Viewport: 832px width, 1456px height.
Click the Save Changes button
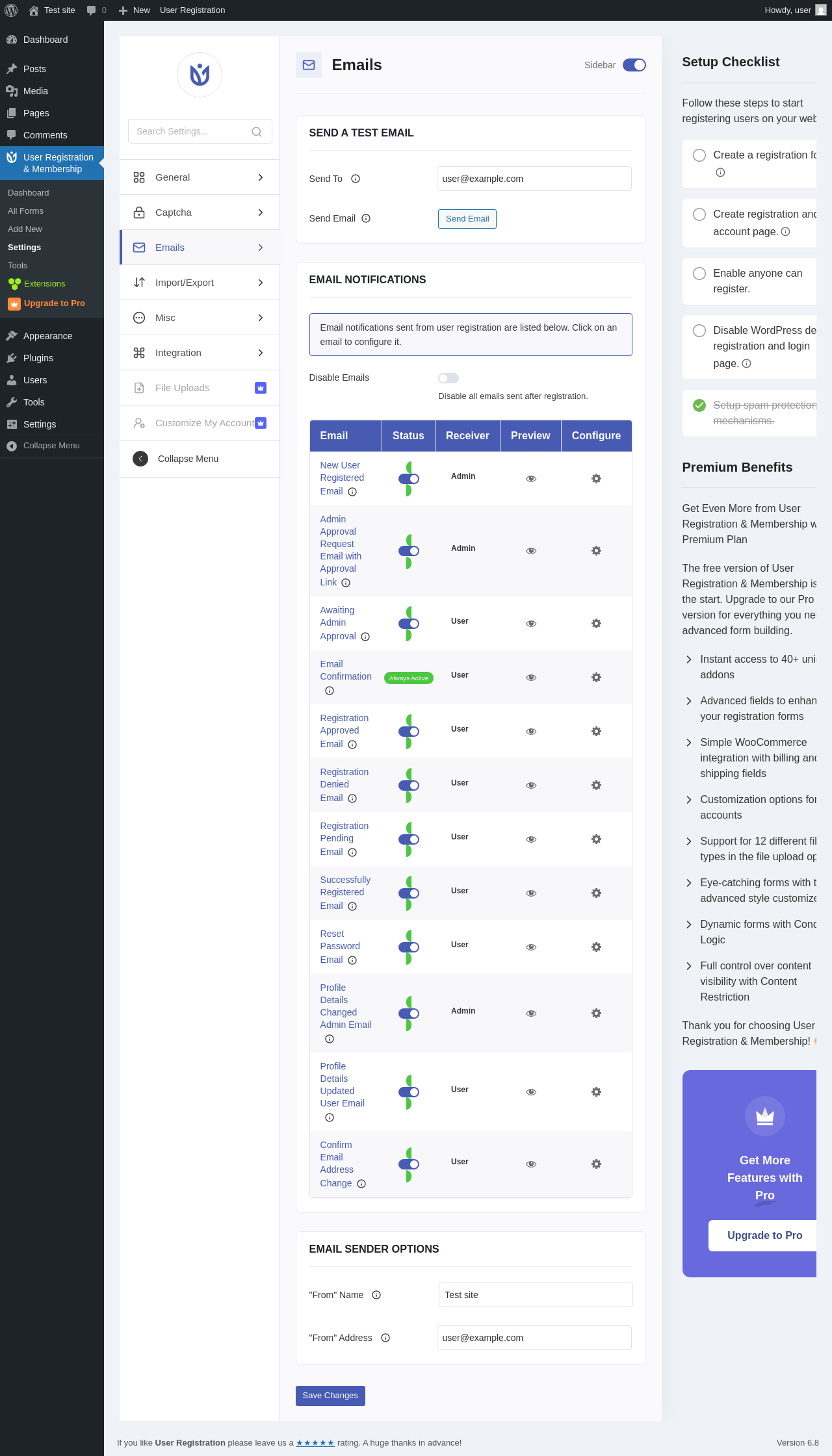330,1396
